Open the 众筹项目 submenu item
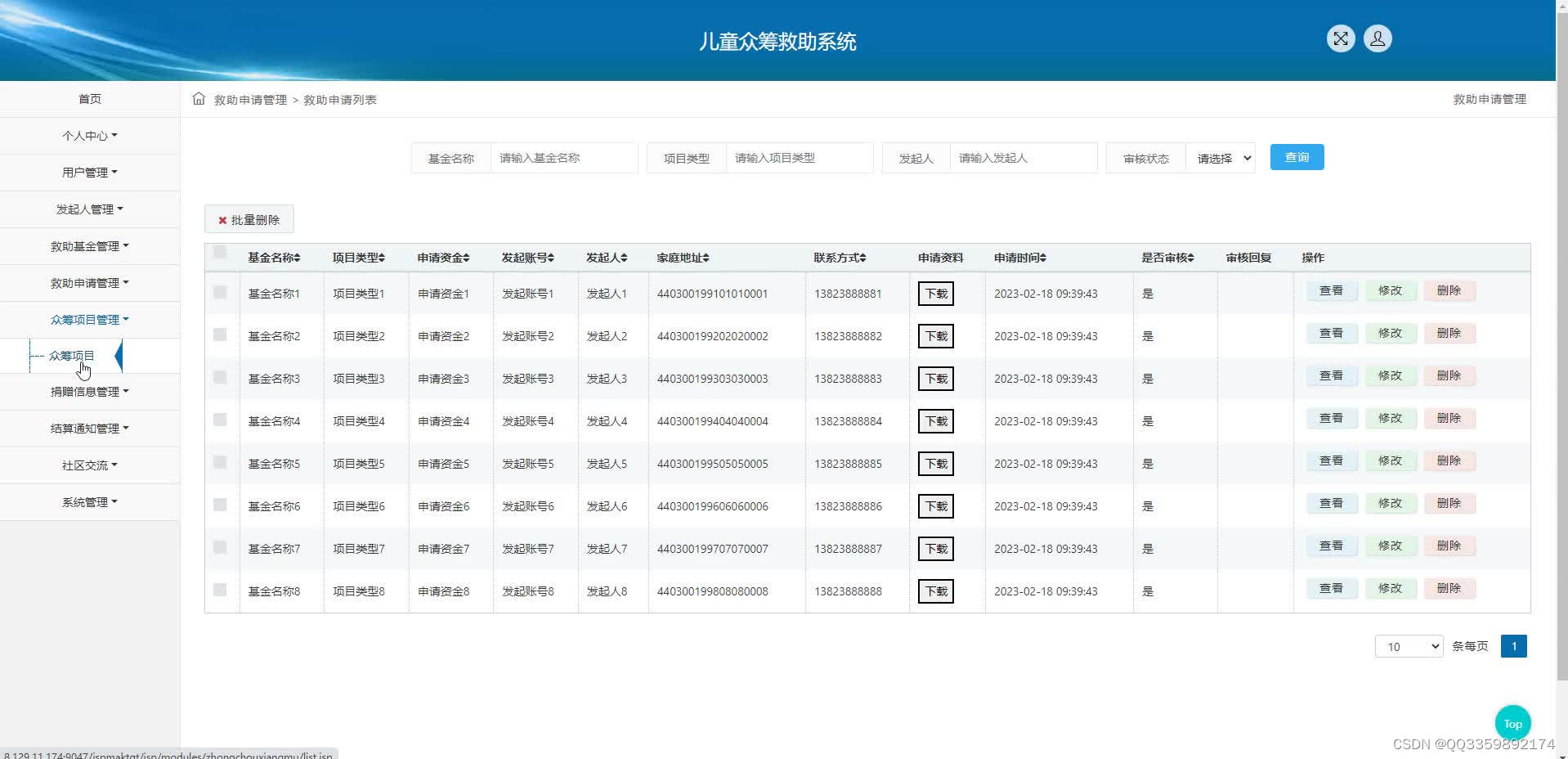This screenshot has width=1568, height=759. click(72, 356)
